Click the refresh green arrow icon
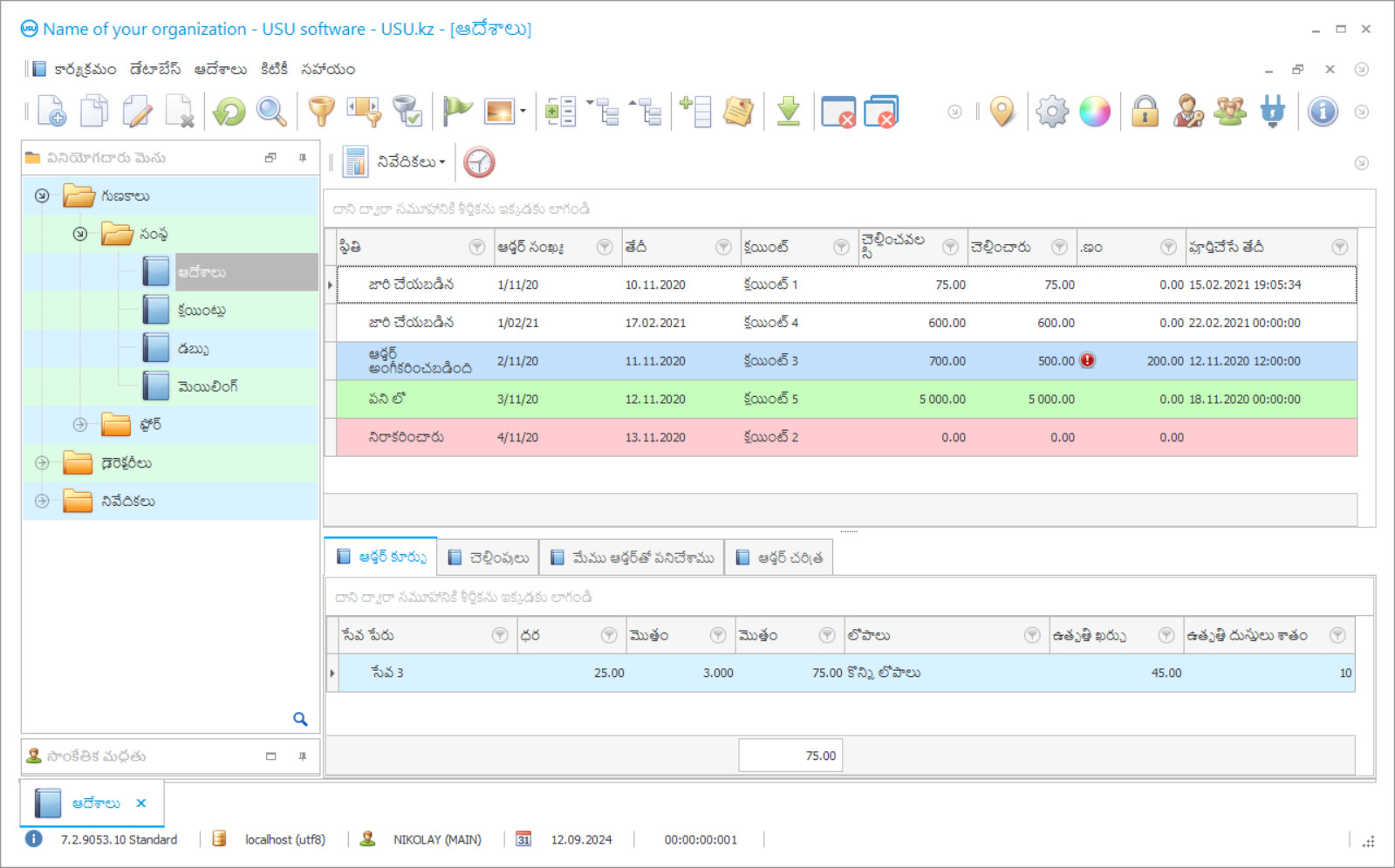The image size is (1395, 868). (x=229, y=112)
